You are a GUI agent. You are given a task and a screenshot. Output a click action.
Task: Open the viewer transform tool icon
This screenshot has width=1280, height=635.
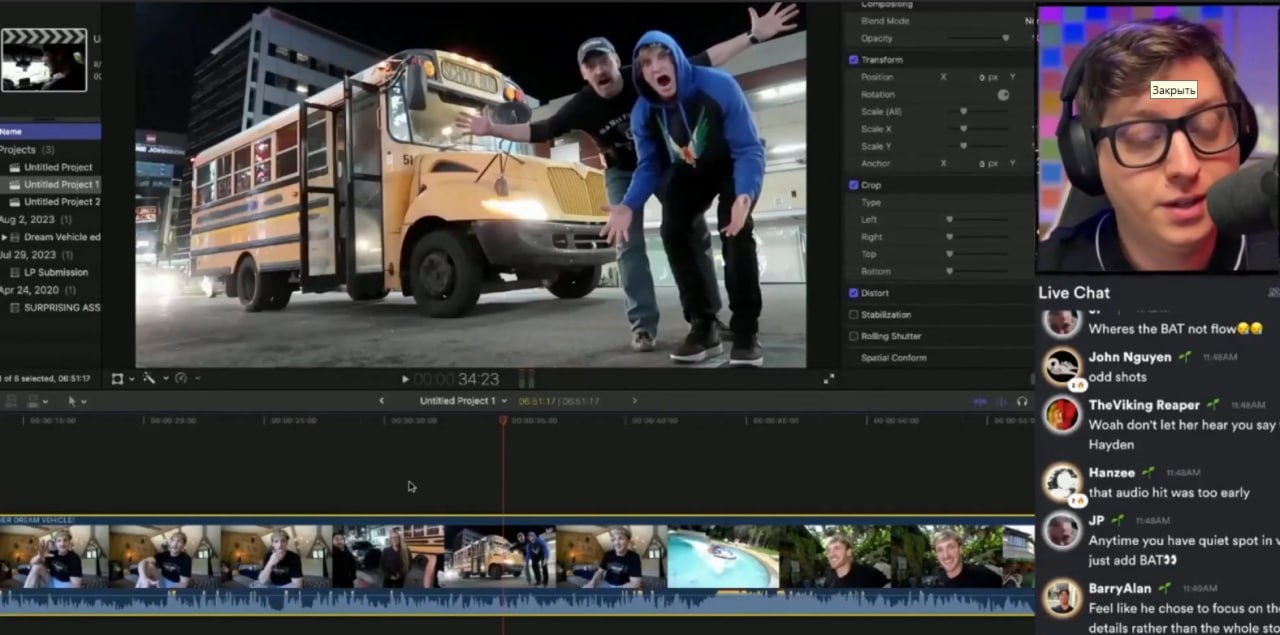tap(118, 378)
